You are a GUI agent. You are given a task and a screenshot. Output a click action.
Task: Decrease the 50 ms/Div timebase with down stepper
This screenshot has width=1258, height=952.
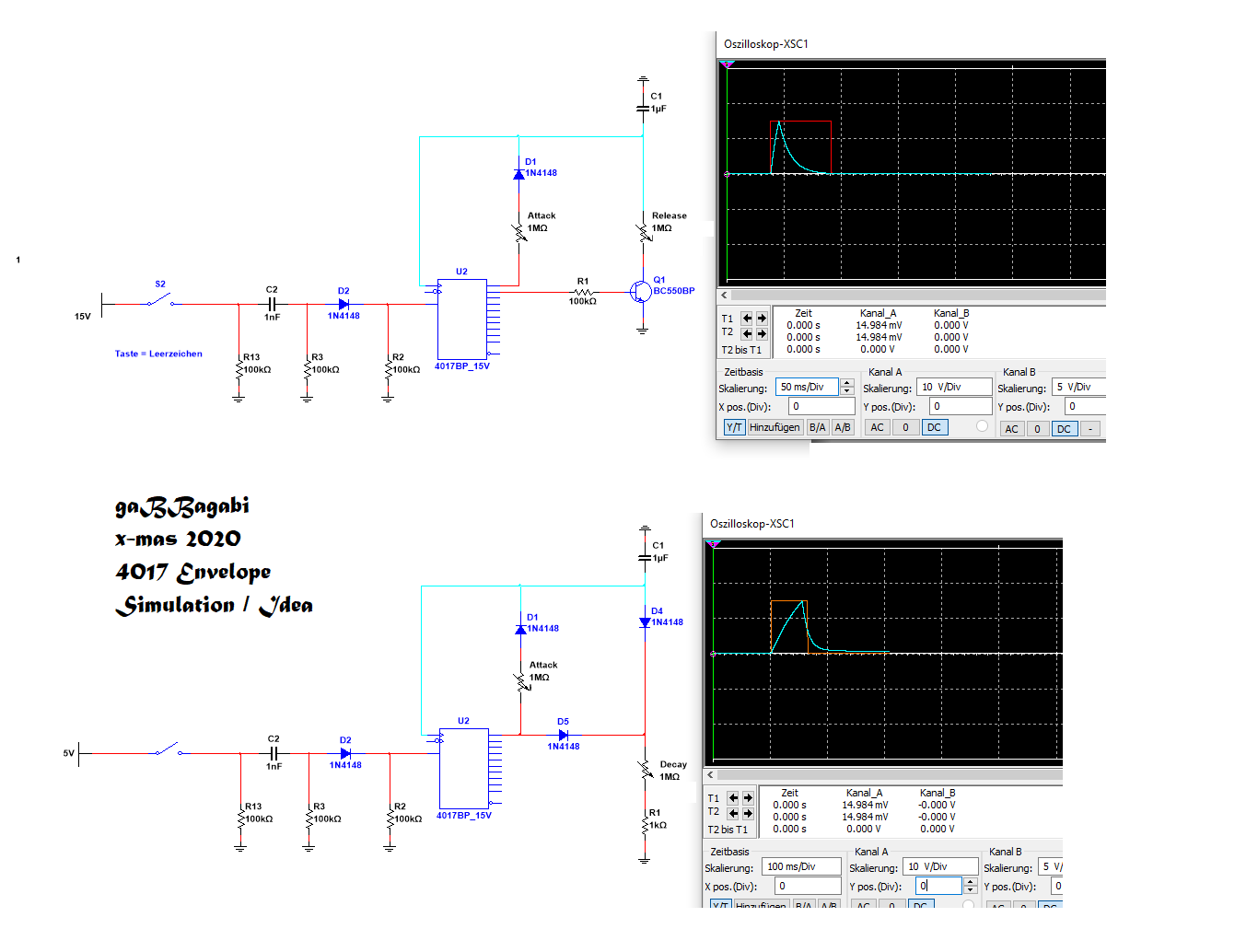click(847, 391)
